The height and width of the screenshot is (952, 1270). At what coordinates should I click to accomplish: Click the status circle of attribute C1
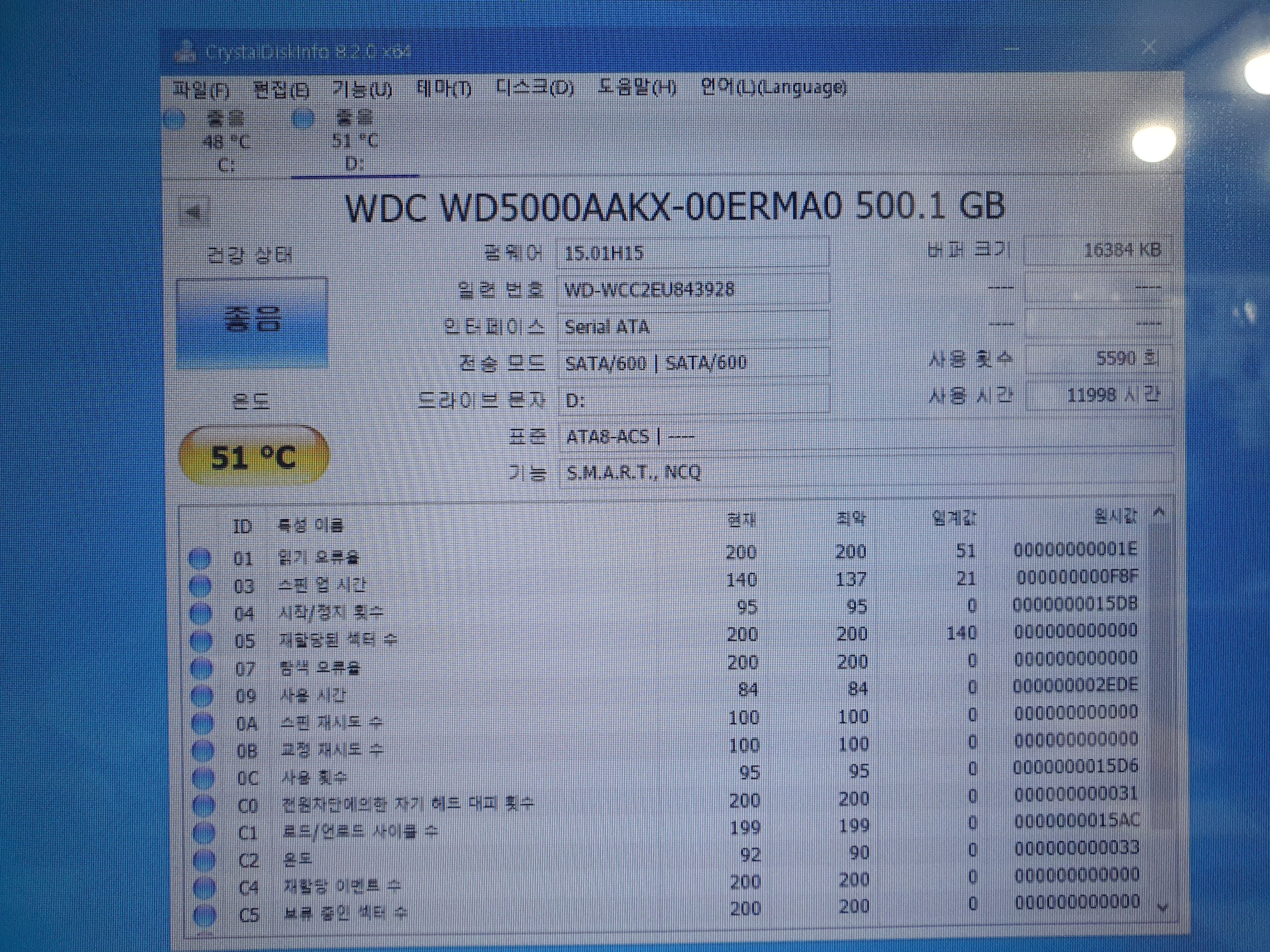click(204, 833)
